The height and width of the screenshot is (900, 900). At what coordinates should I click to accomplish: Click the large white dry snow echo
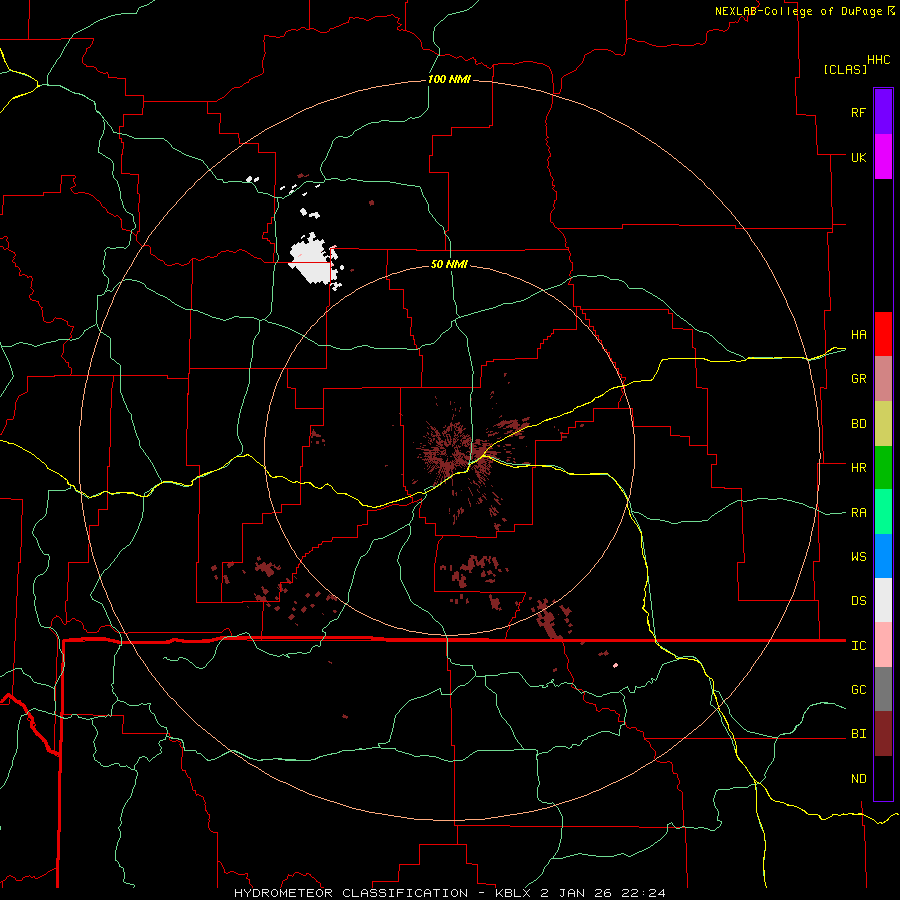pyautogui.click(x=313, y=261)
